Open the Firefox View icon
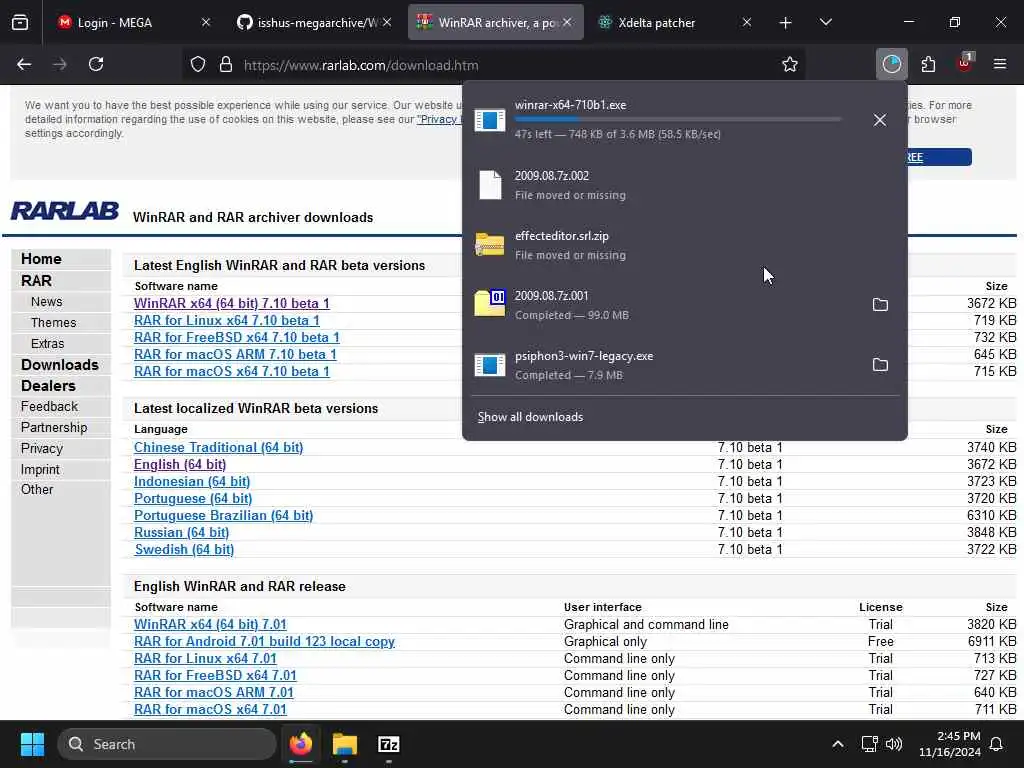 click(20, 23)
